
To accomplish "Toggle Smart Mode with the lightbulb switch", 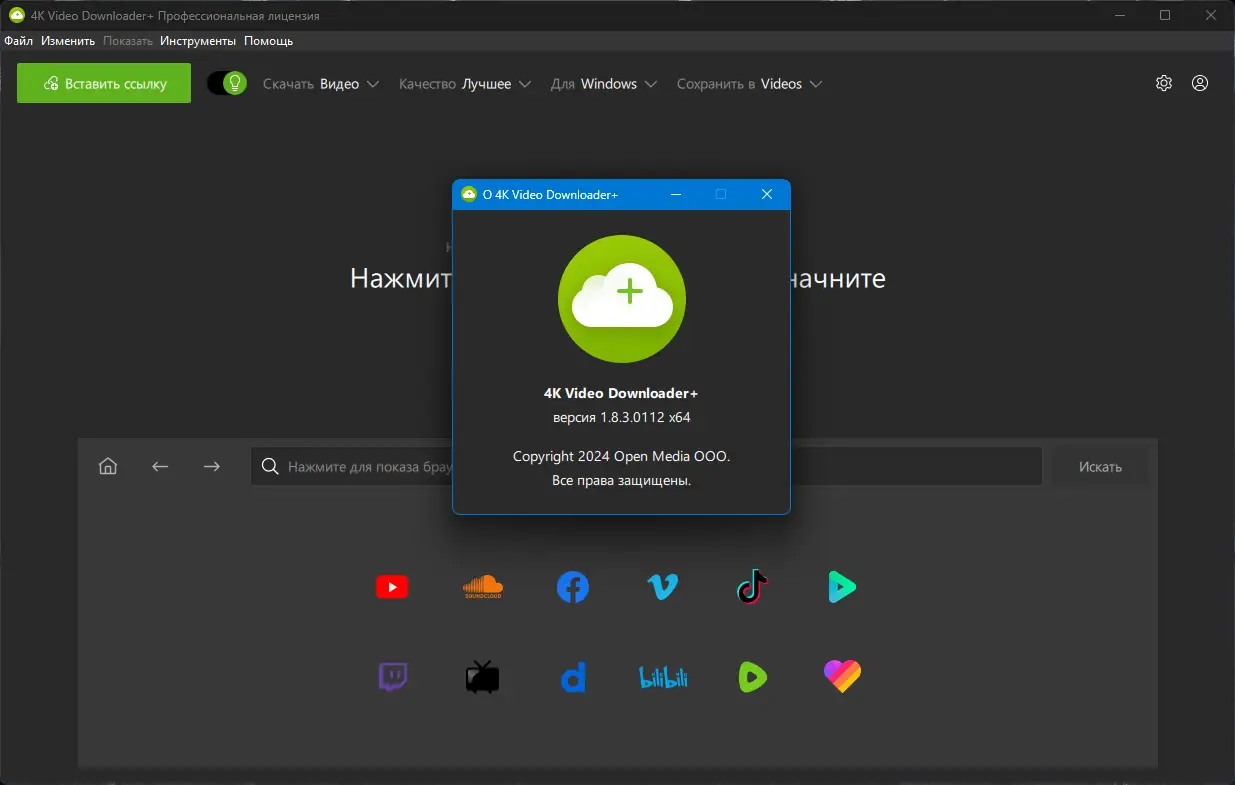I will coord(226,83).
